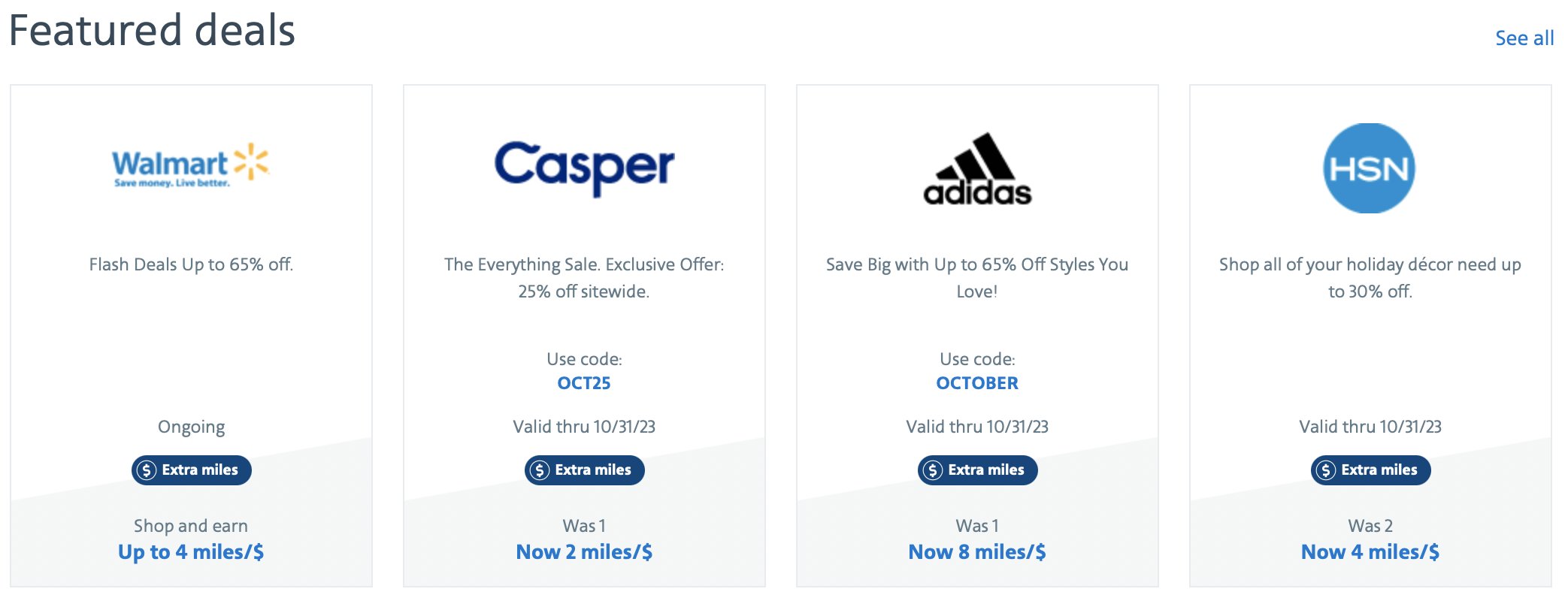
Task: Click Extra miles badge on HSN card
Action: click(1371, 470)
